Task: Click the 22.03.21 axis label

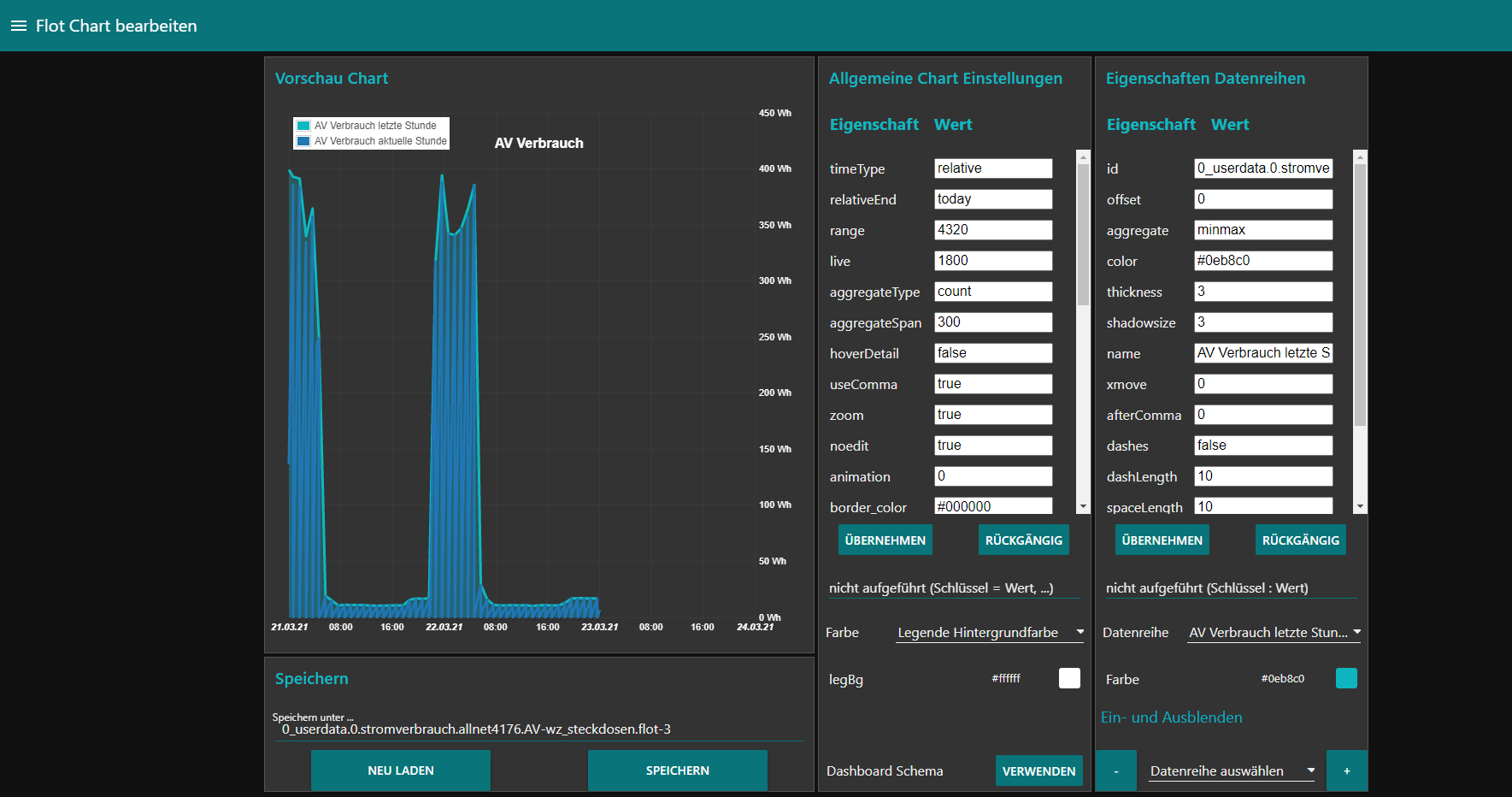Action: point(444,627)
